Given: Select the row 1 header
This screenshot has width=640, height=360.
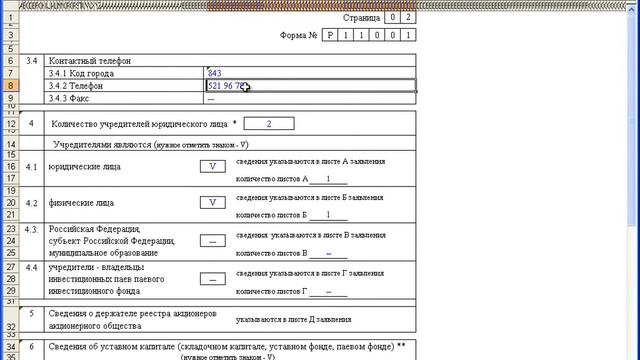Looking at the screenshot, I should pos(10,18).
